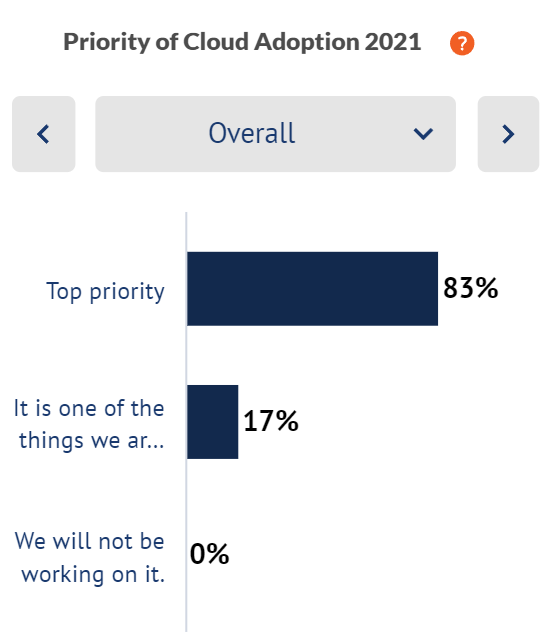Click the word Overall in the selector
554x636 pixels.
tap(252, 133)
